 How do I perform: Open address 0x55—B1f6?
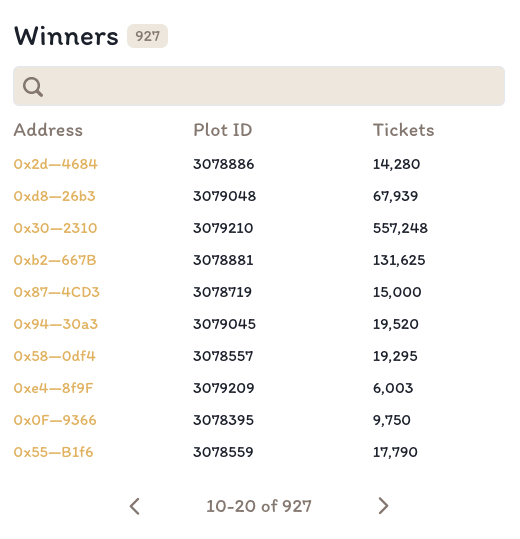[x=53, y=452]
